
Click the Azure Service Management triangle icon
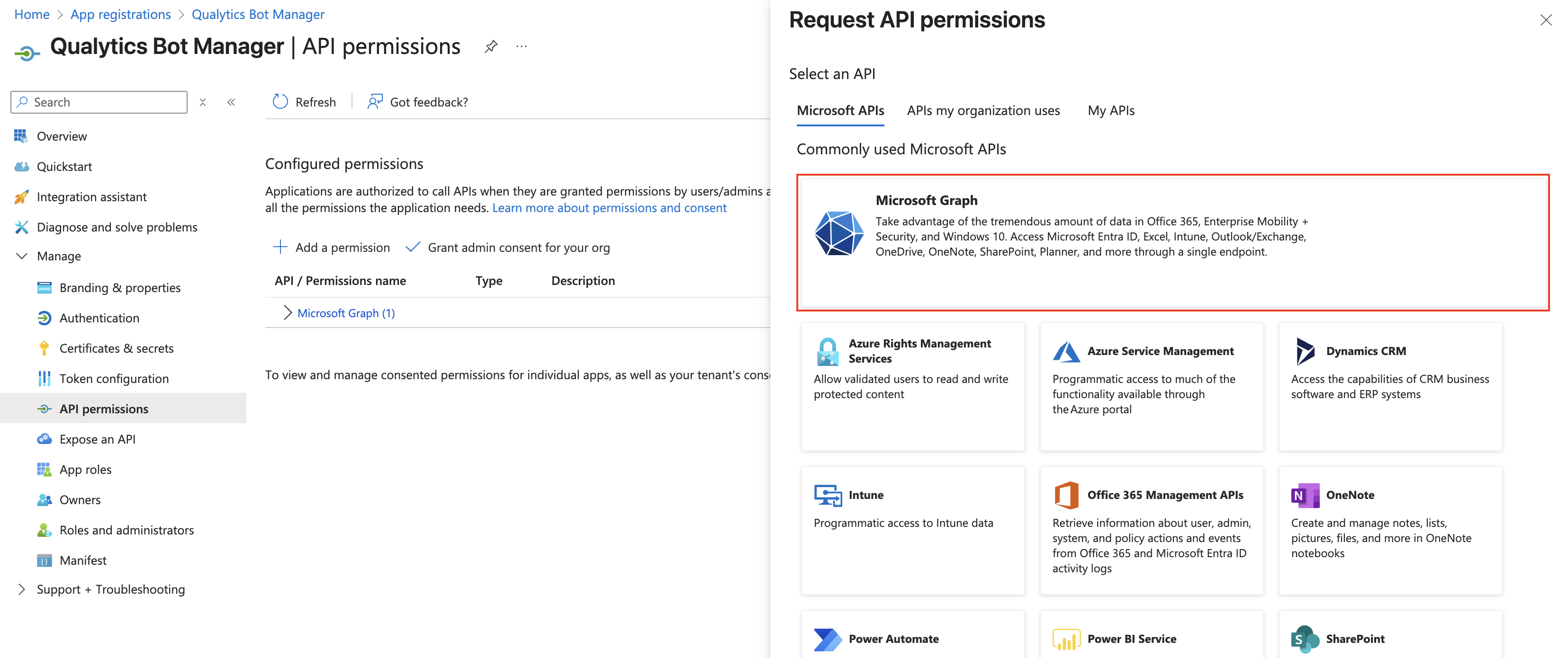(1066, 352)
